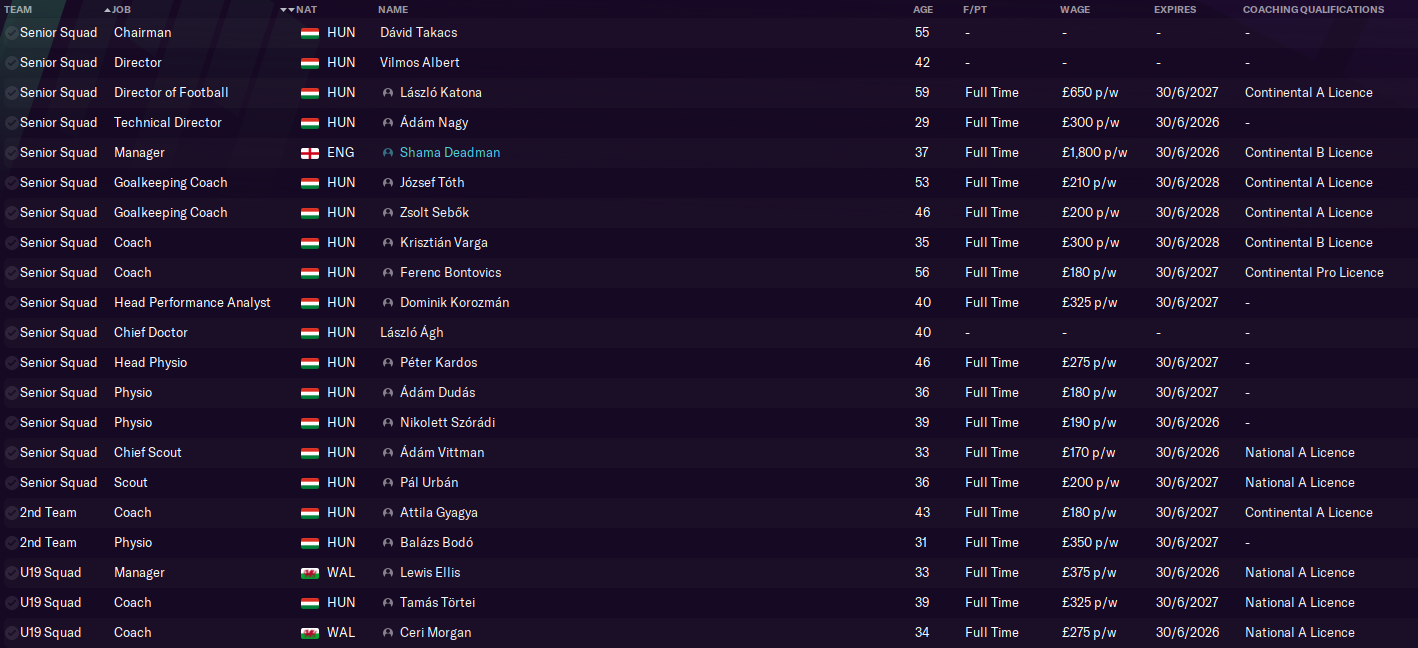Click the Hungarian flag in Dávid Takacs row
1418x648 pixels.
click(x=310, y=33)
